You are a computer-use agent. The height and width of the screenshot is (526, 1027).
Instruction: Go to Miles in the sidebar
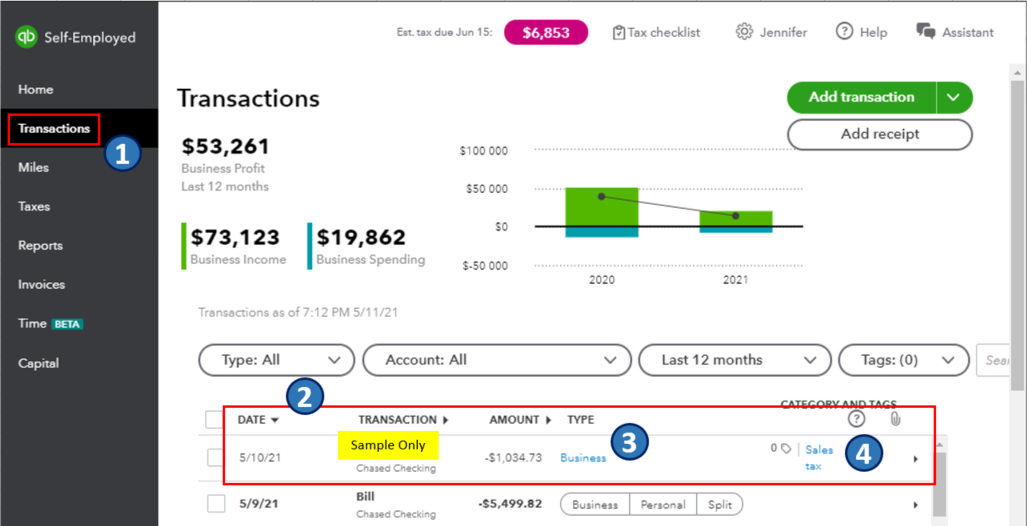tap(34, 167)
